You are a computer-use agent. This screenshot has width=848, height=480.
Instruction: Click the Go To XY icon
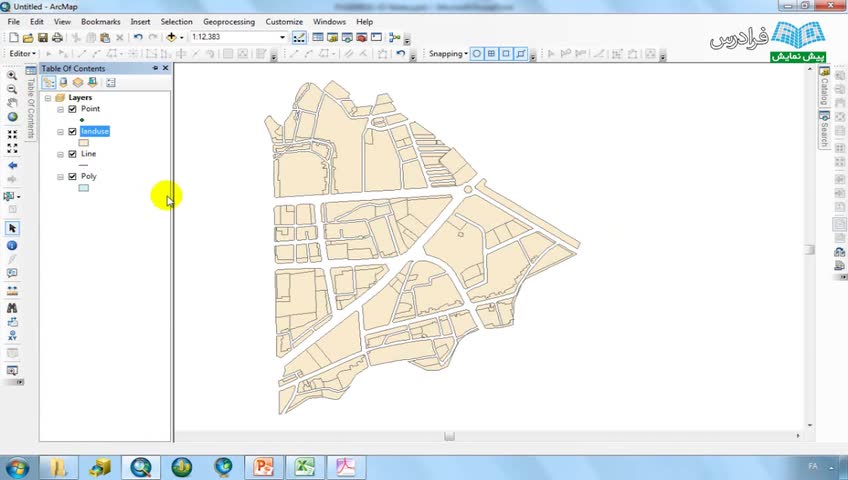click(x=12, y=337)
